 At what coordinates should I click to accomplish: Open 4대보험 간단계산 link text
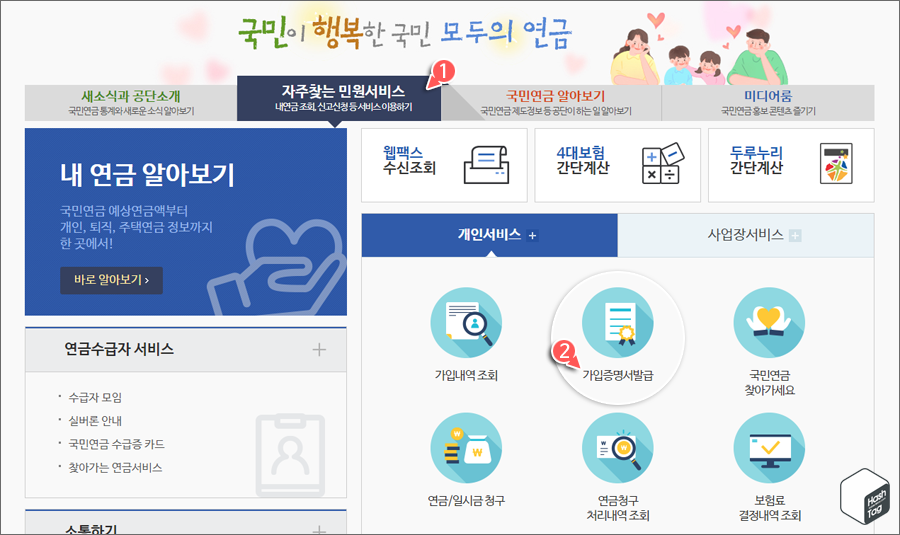[x=583, y=160]
